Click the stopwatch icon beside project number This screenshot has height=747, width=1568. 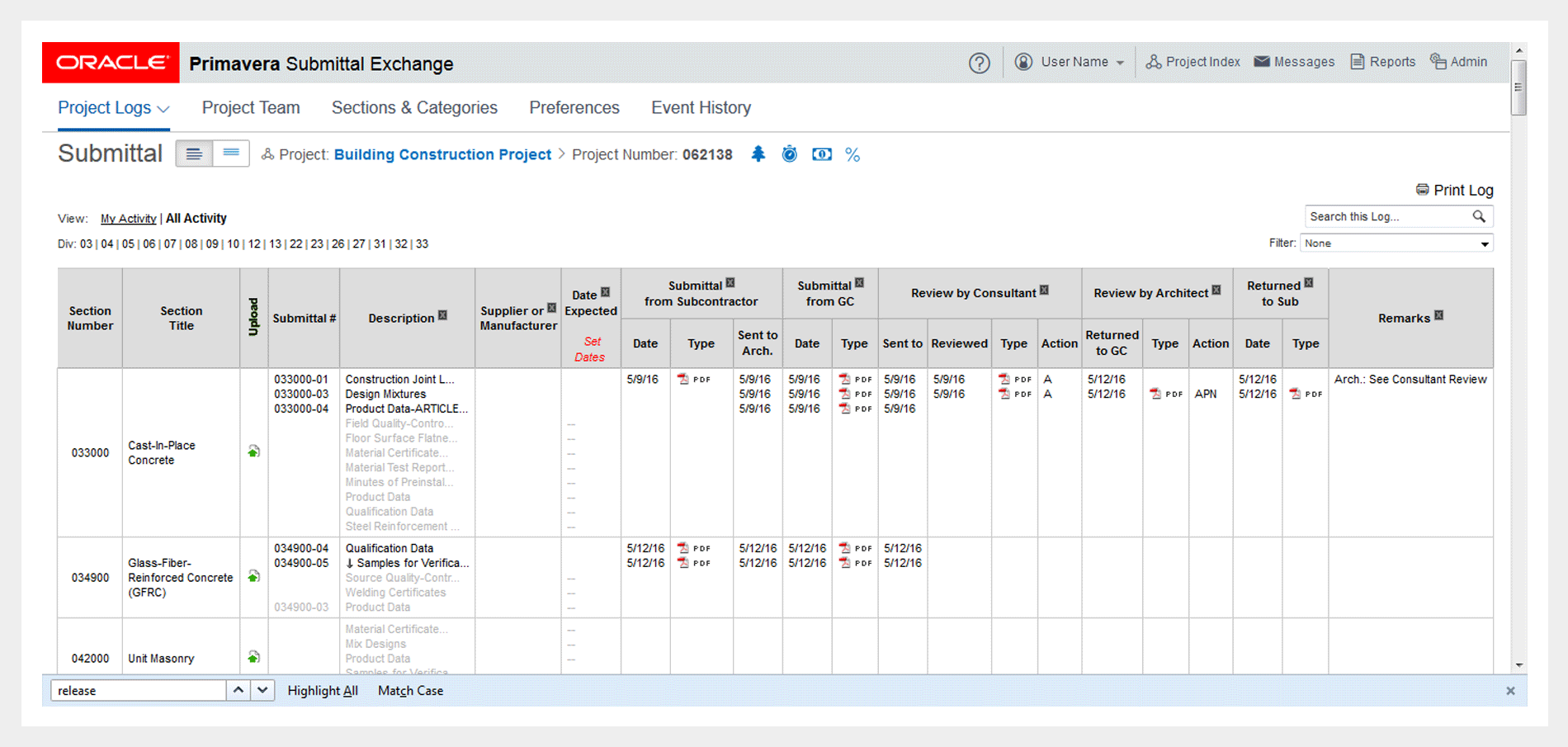789,154
